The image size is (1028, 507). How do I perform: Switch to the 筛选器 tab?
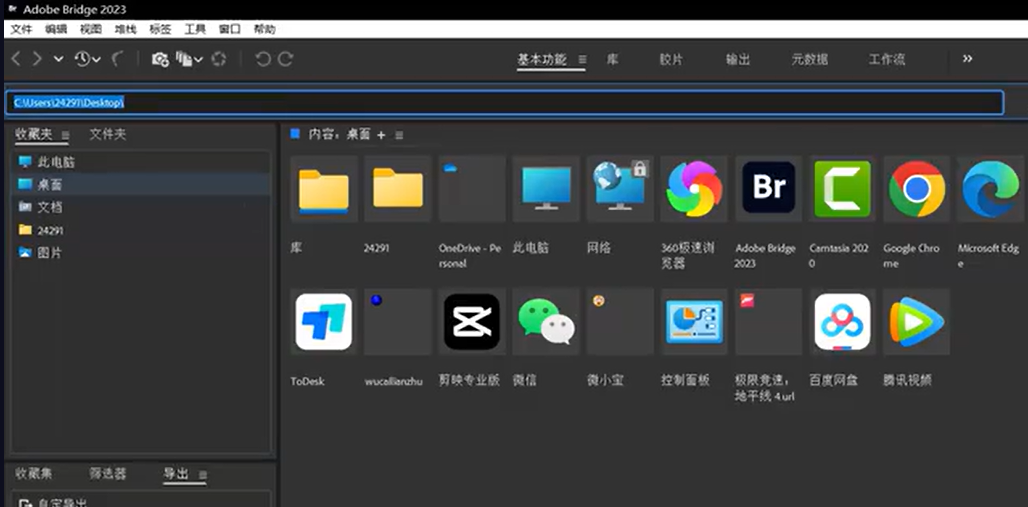[107, 473]
